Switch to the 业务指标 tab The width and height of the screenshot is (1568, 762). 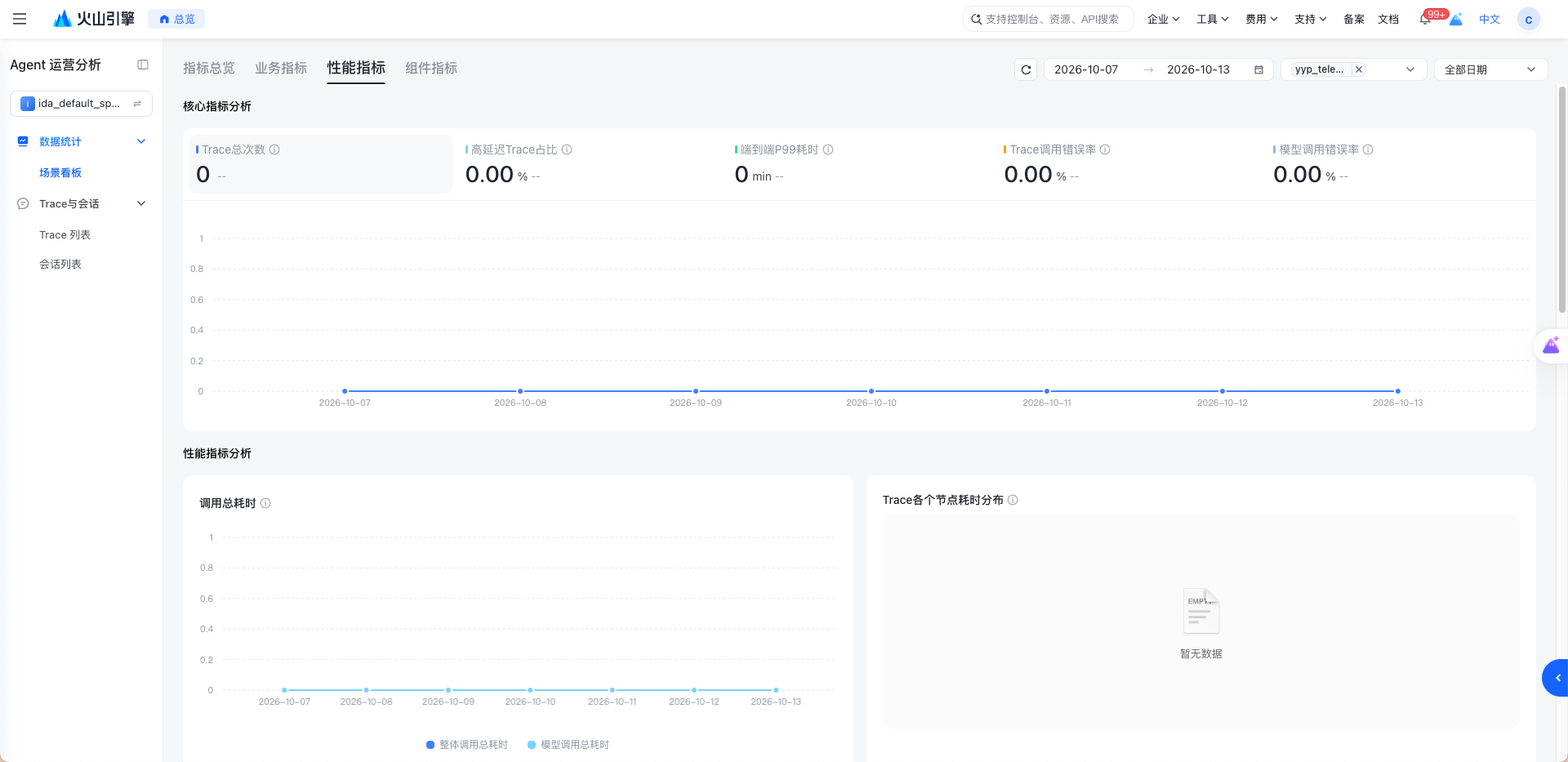(x=281, y=68)
